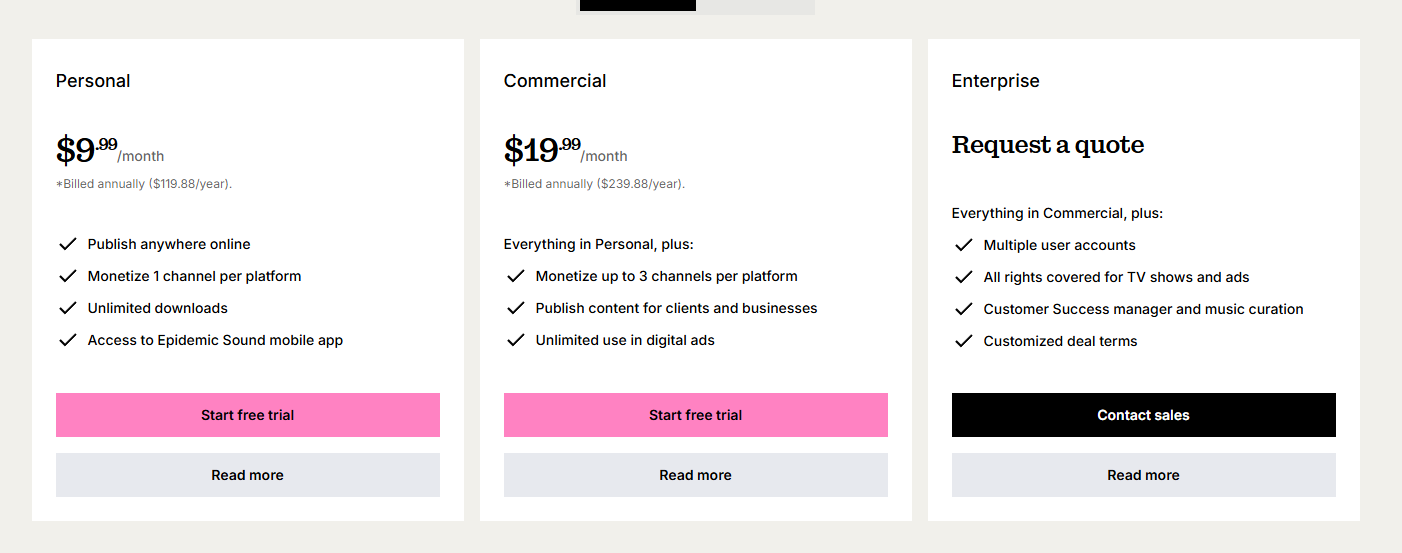Tap the checkmark beside Epidemic Sound mobile app access
Screen dimensions: 1402x553
(x=68, y=340)
